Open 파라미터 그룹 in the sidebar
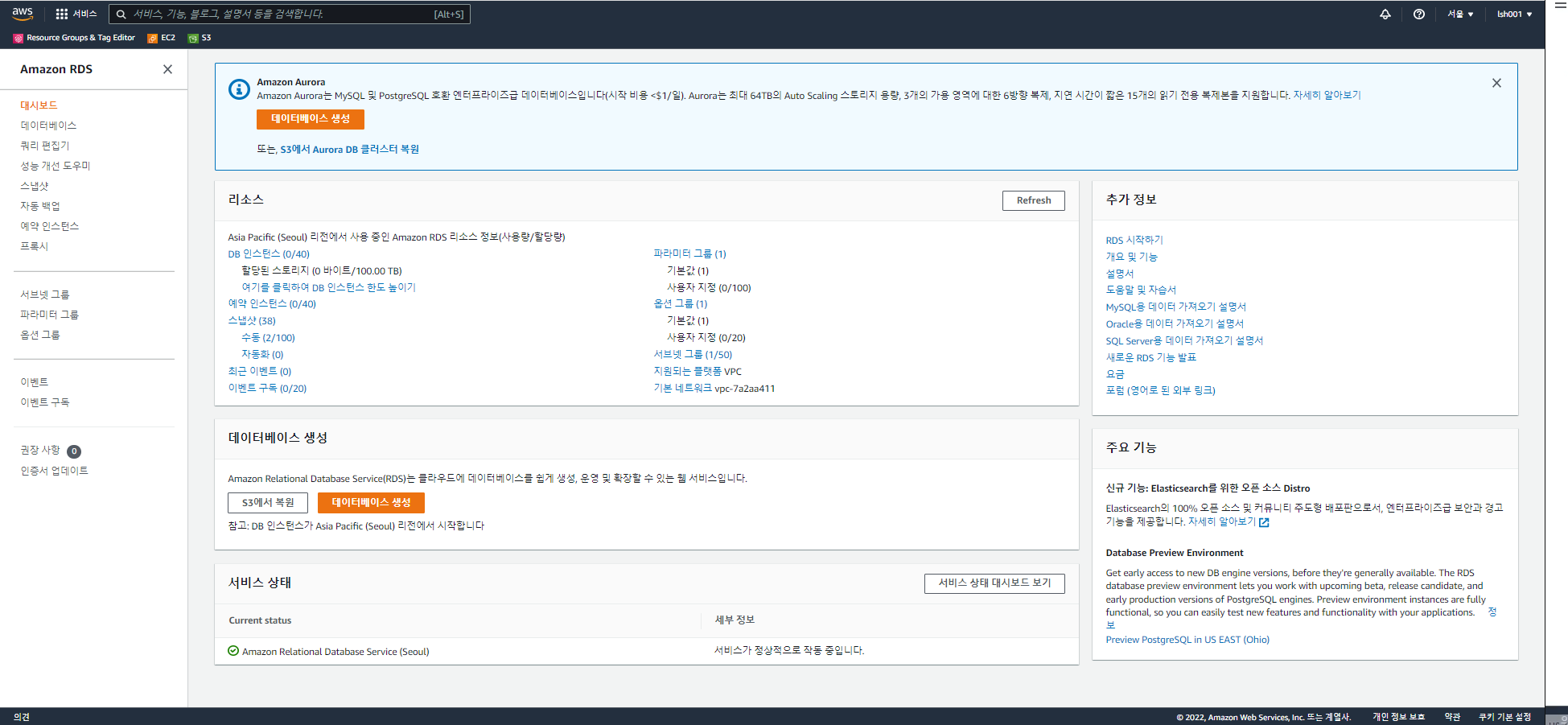The height and width of the screenshot is (725, 1568). (50, 315)
